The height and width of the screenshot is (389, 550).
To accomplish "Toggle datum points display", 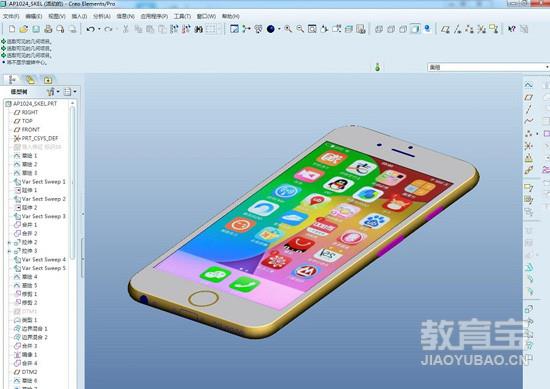I will [469, 29].
